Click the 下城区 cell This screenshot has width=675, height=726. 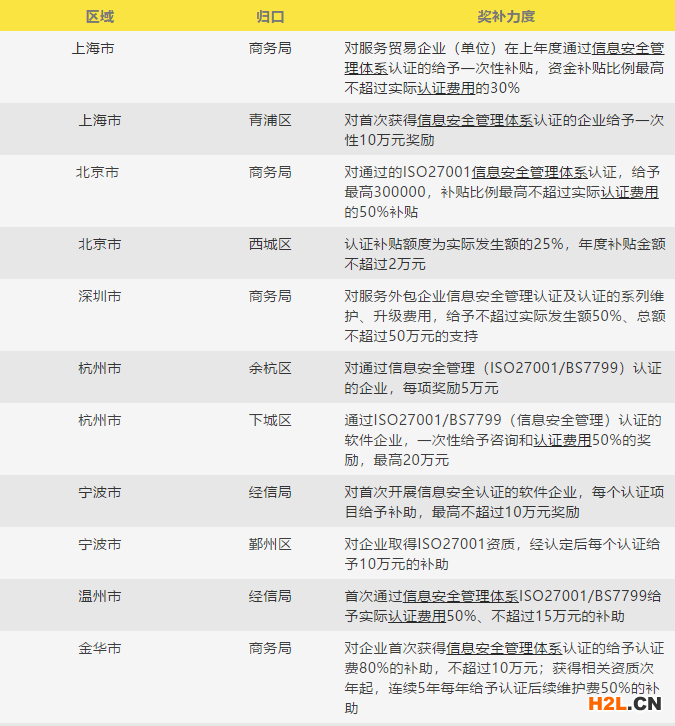pos(270,420)
